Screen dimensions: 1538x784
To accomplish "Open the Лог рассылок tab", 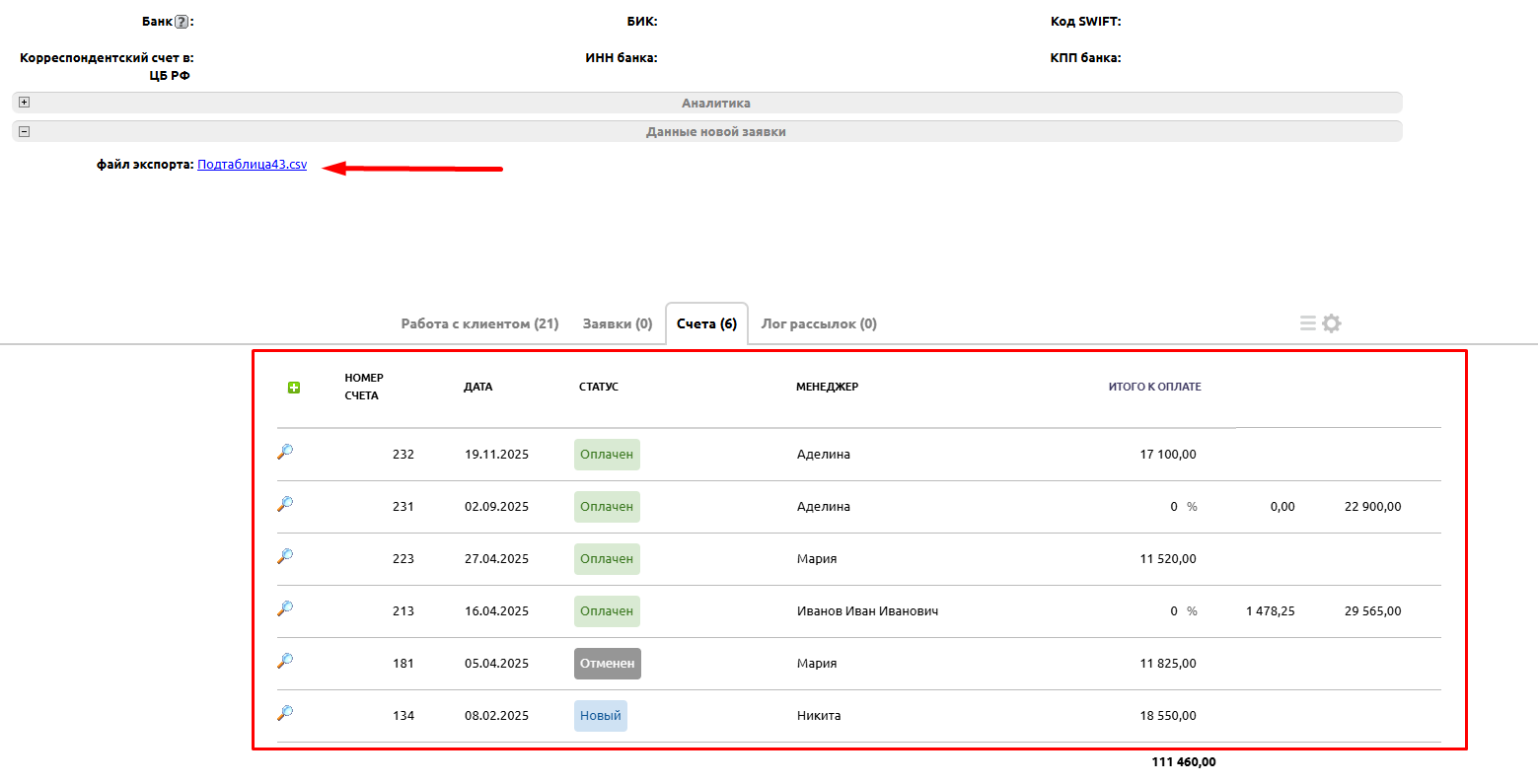I will coord(819,323).
